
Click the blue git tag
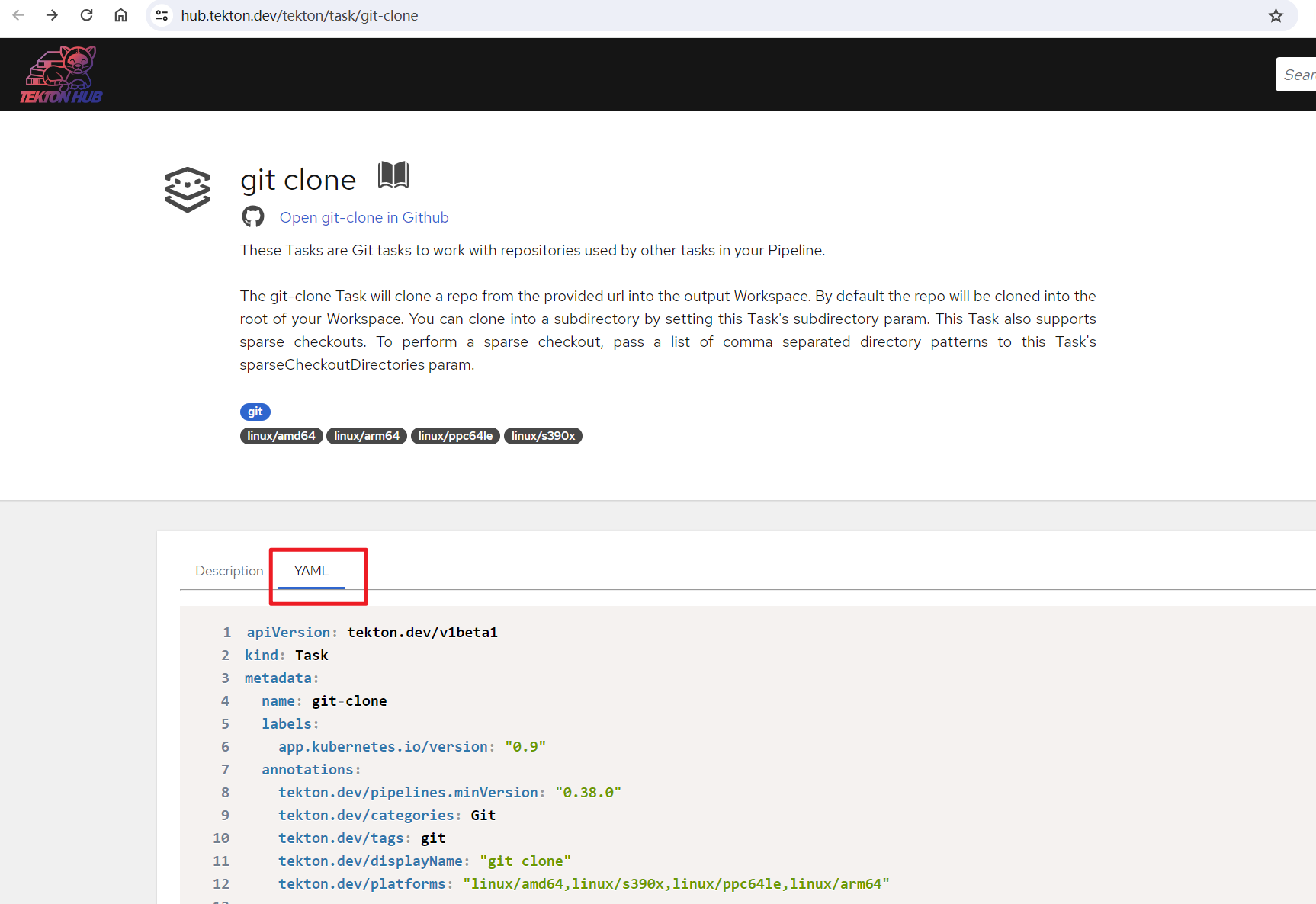click(255, 412)
